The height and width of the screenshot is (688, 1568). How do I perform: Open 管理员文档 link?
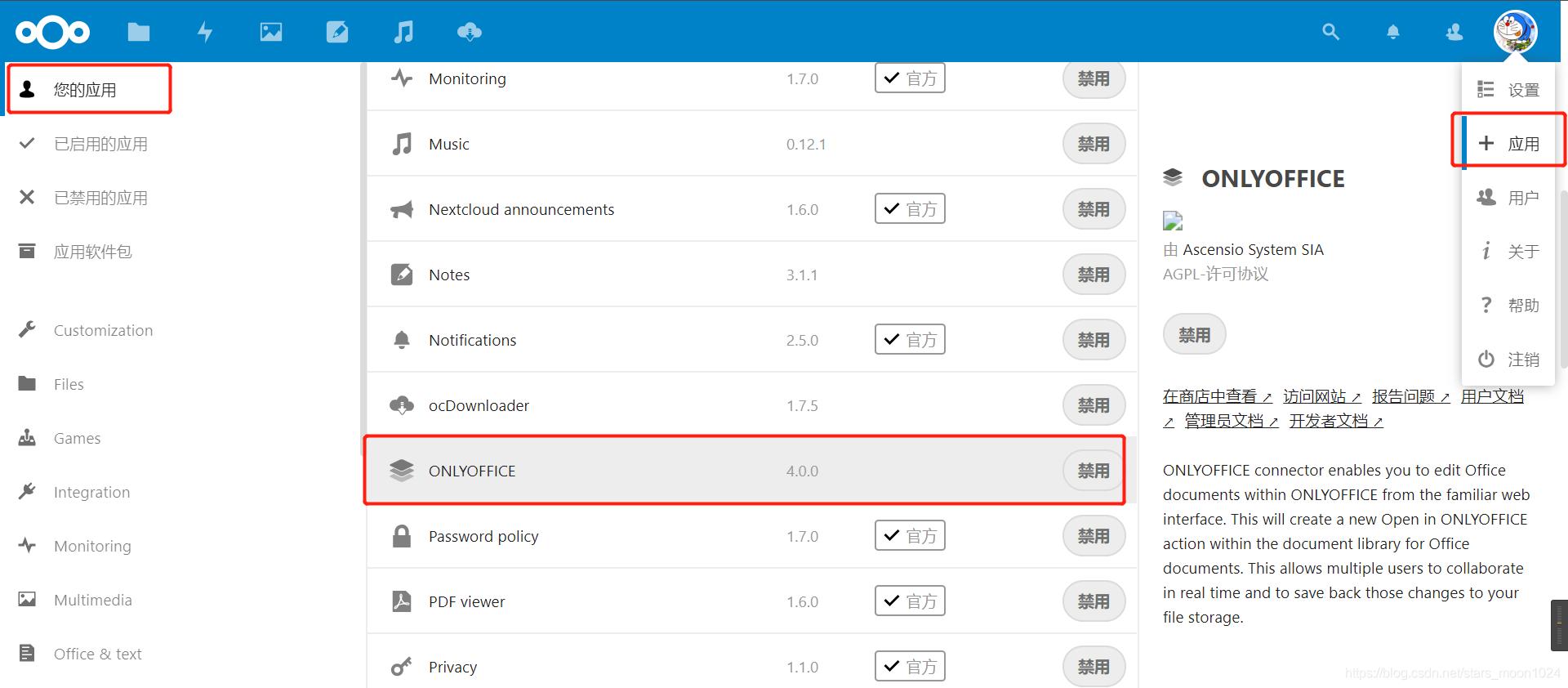tap(1232, 421)
